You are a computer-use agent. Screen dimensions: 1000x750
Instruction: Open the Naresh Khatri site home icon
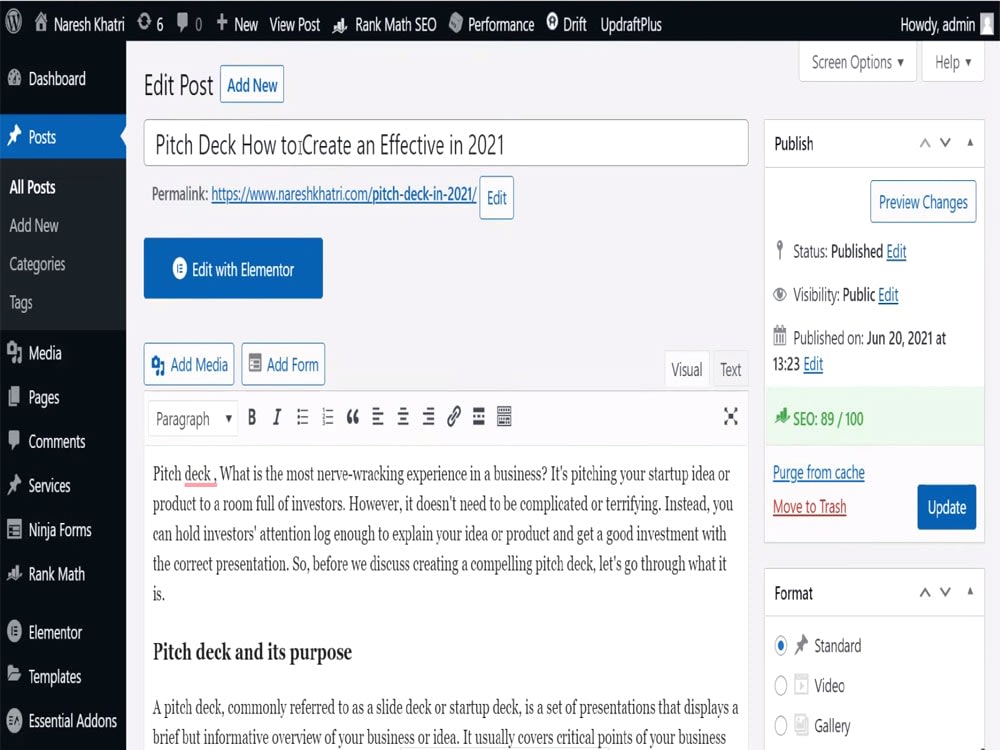[x=41, y=23]
